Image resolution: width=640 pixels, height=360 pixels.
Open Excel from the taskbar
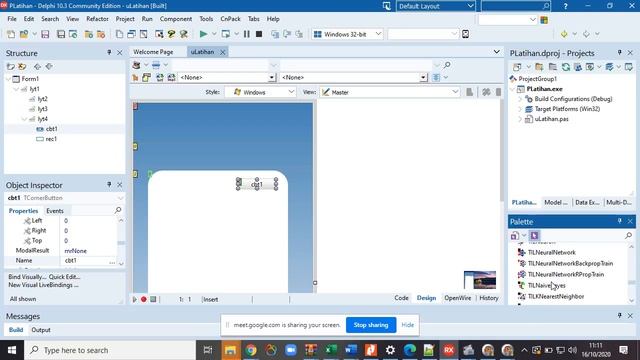pyautogui.click(x=331, y=350)
